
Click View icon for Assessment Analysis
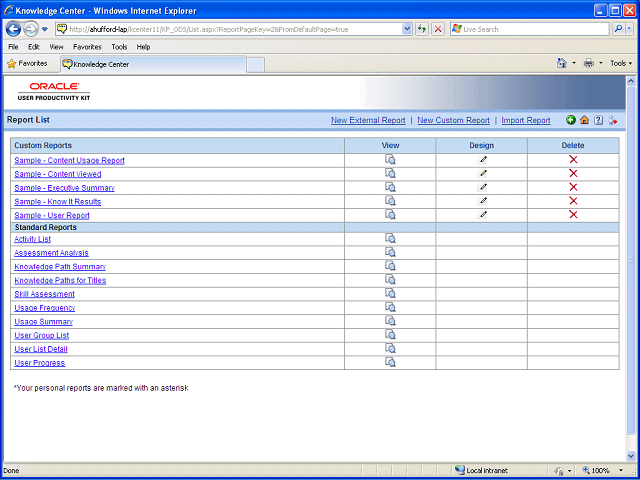[x=390, y=252]
